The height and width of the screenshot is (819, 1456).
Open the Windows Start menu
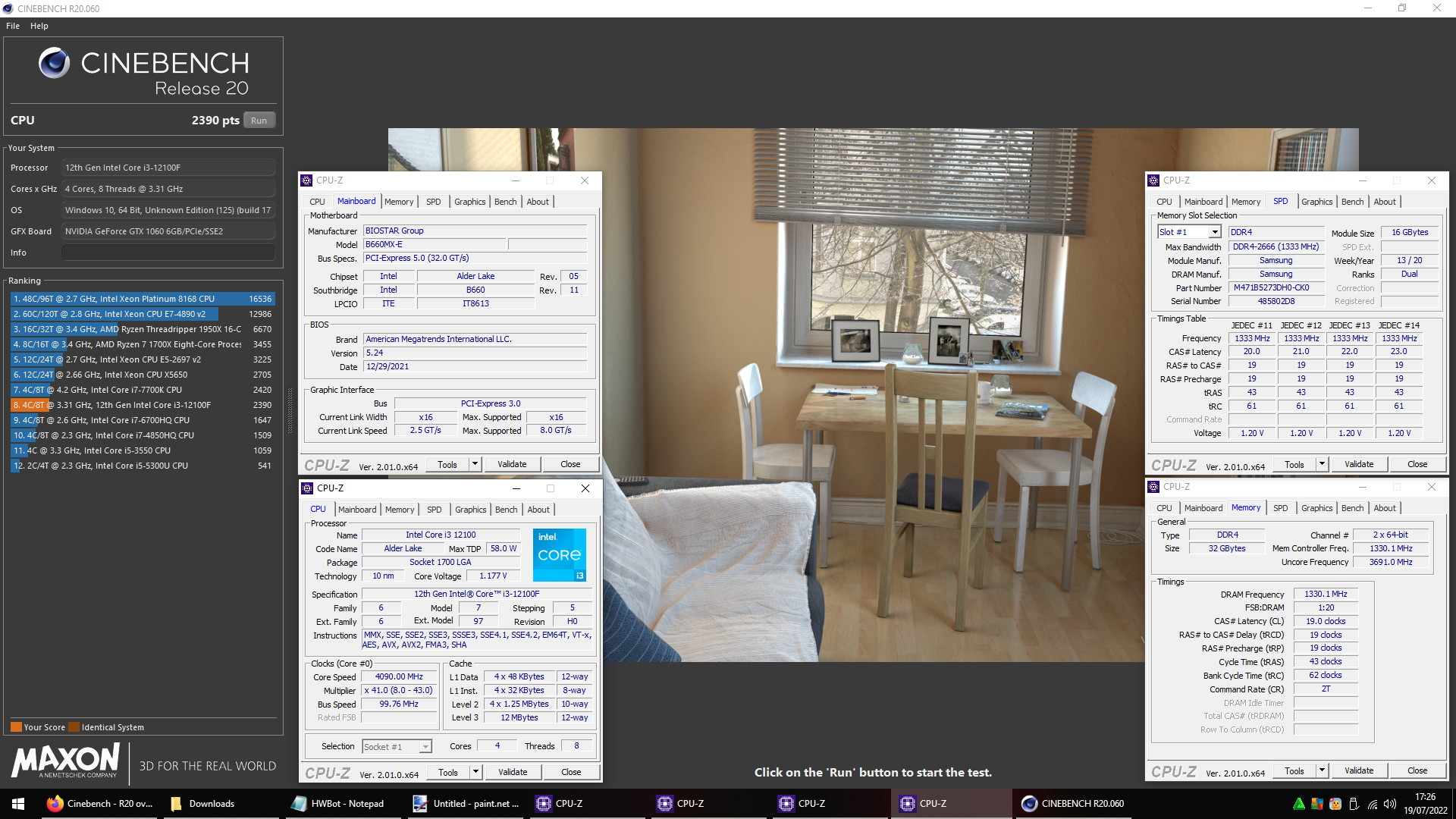pos(18,804)
